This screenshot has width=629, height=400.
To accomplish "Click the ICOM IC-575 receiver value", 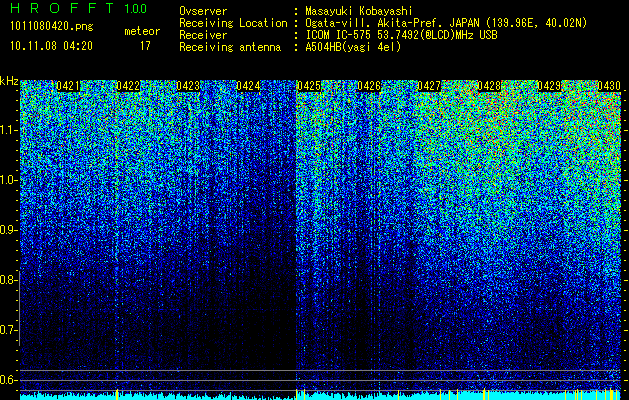I will point(401,35).
